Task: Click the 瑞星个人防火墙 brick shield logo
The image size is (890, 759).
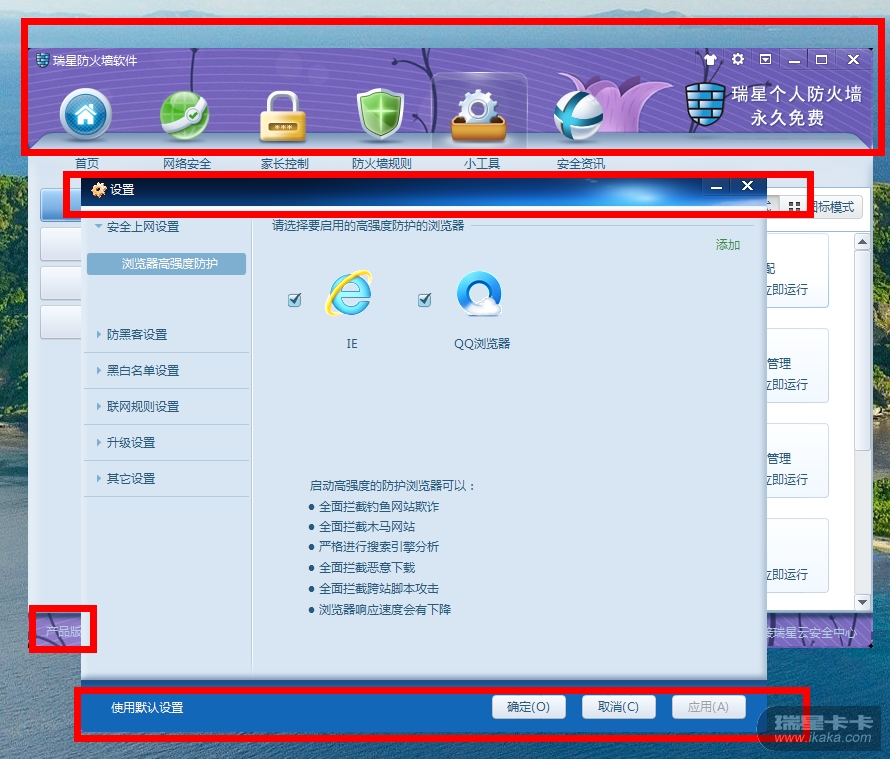Action: (705, 104)
